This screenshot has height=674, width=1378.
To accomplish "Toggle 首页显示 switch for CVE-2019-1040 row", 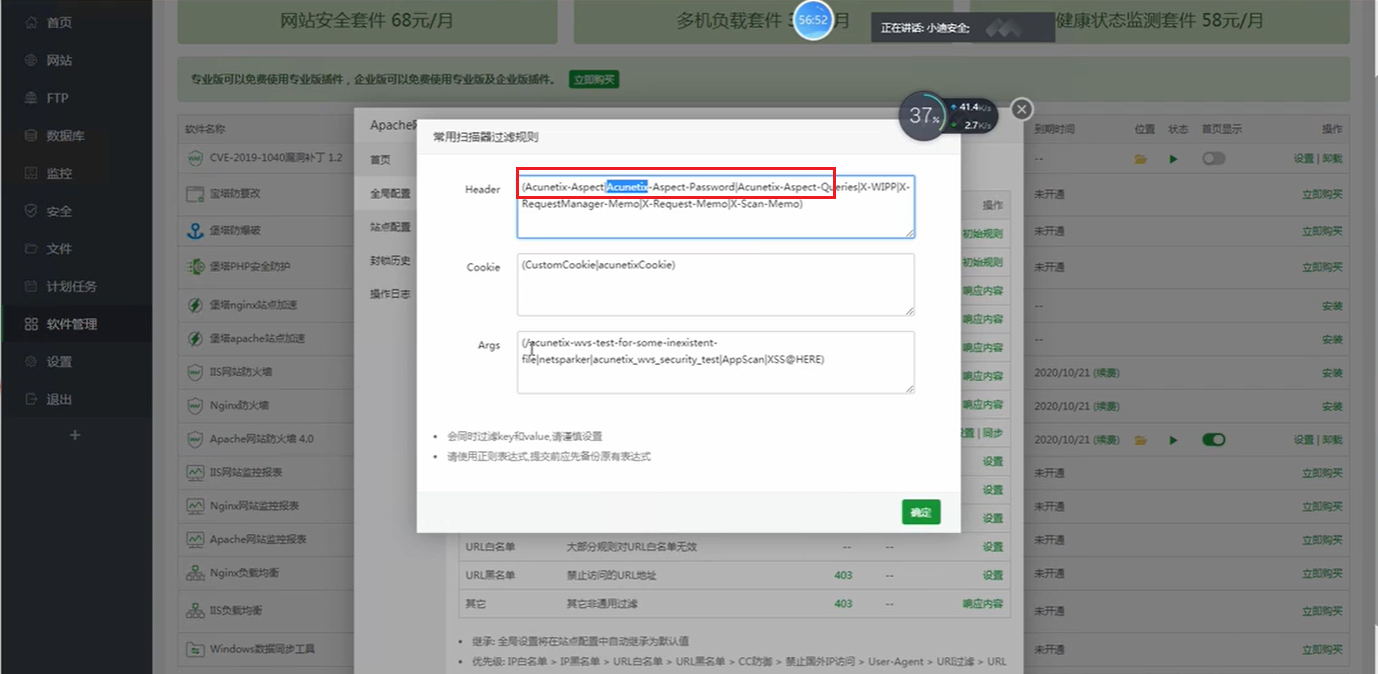I will [x=1214, y=159].
